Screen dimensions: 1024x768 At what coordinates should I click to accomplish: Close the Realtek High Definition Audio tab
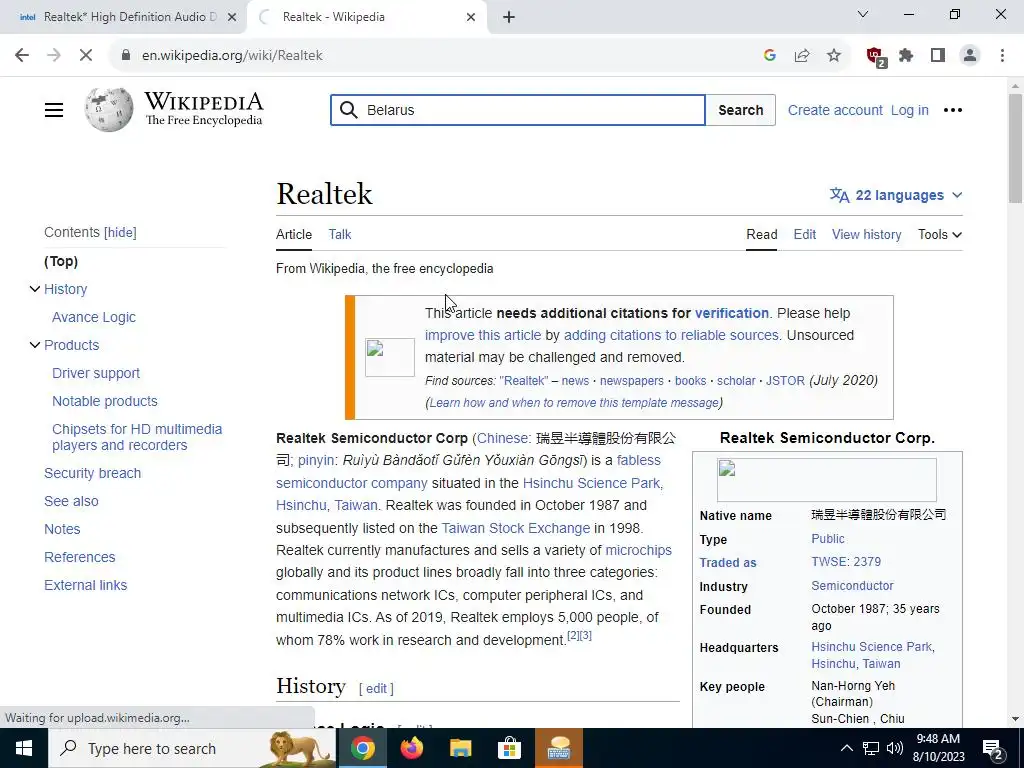[x=232, y=17]
